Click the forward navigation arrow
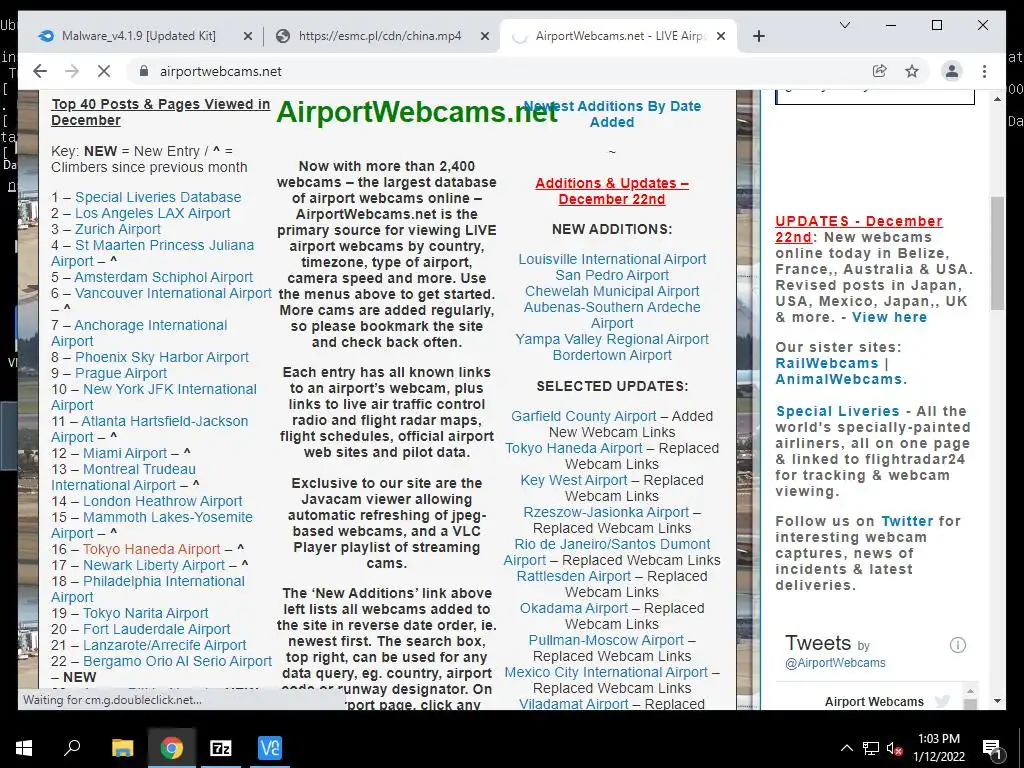This screenshot has height=768, width=1024. point(72,71)
